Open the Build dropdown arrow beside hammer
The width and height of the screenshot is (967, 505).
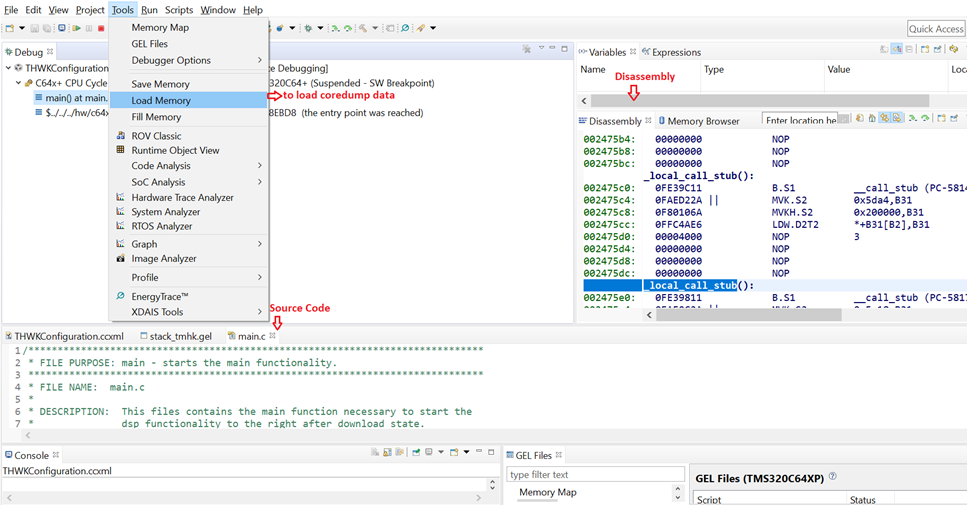click(x=374, y=28)
